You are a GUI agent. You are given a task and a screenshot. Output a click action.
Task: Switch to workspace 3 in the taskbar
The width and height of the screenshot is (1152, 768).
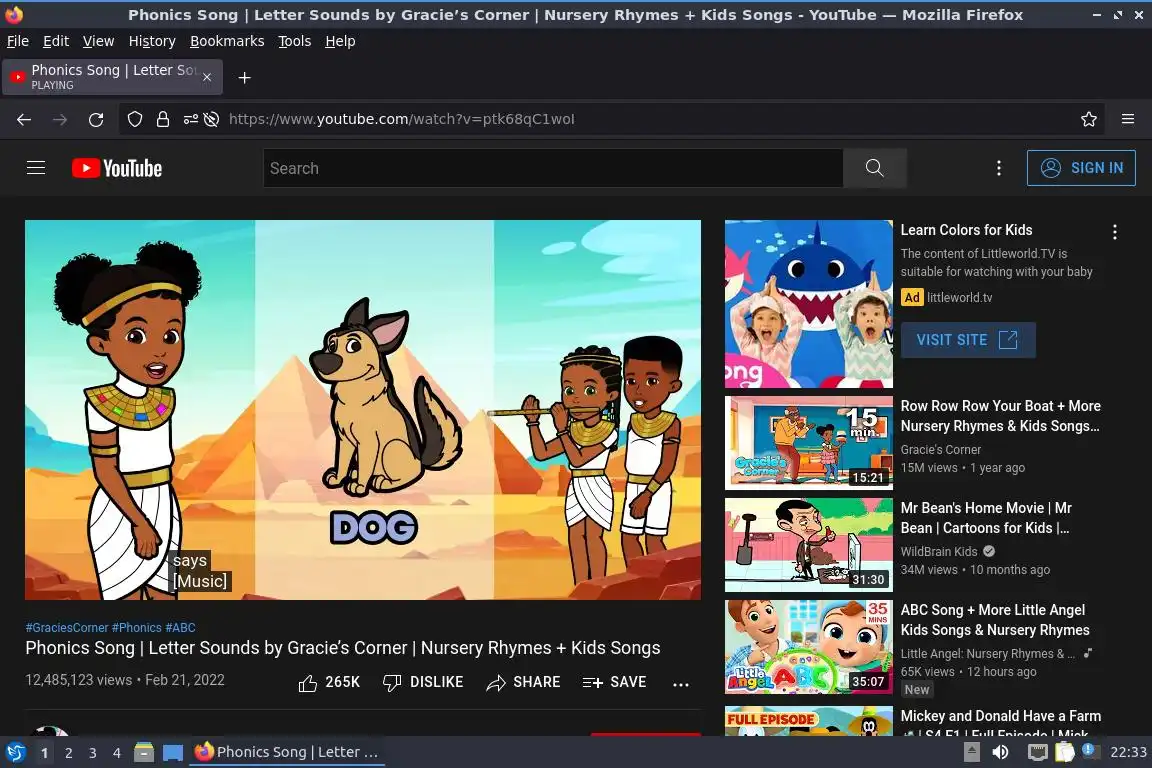pyautogui.click(x=93, y=753)
